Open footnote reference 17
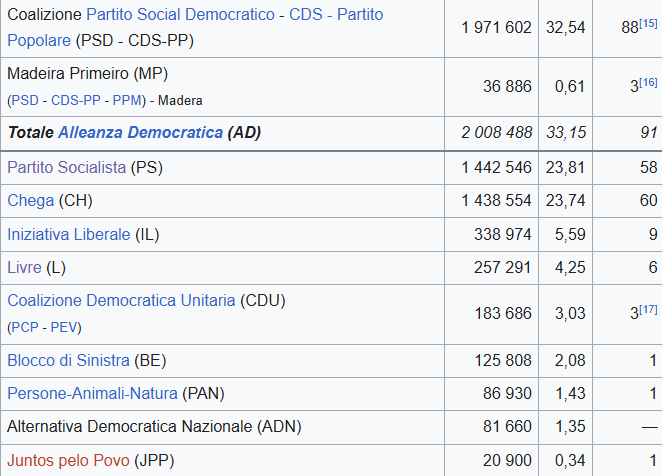Screen dimensions: 662x476 tap(649, 308)
